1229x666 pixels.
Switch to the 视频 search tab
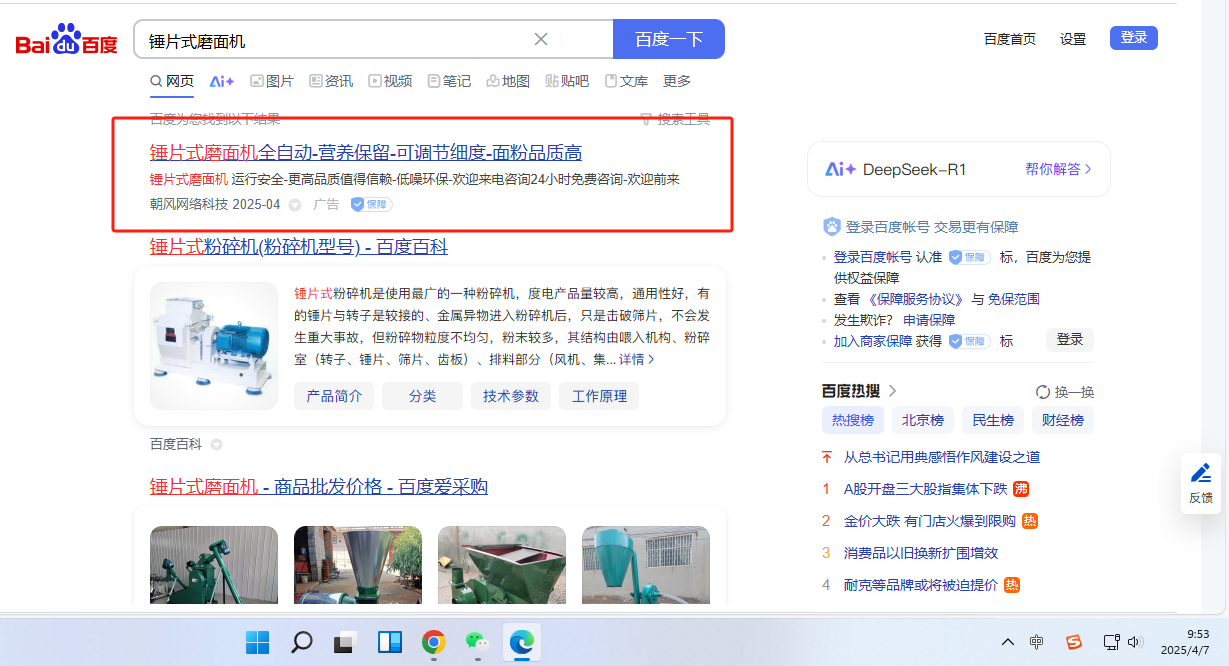[390, 81]
